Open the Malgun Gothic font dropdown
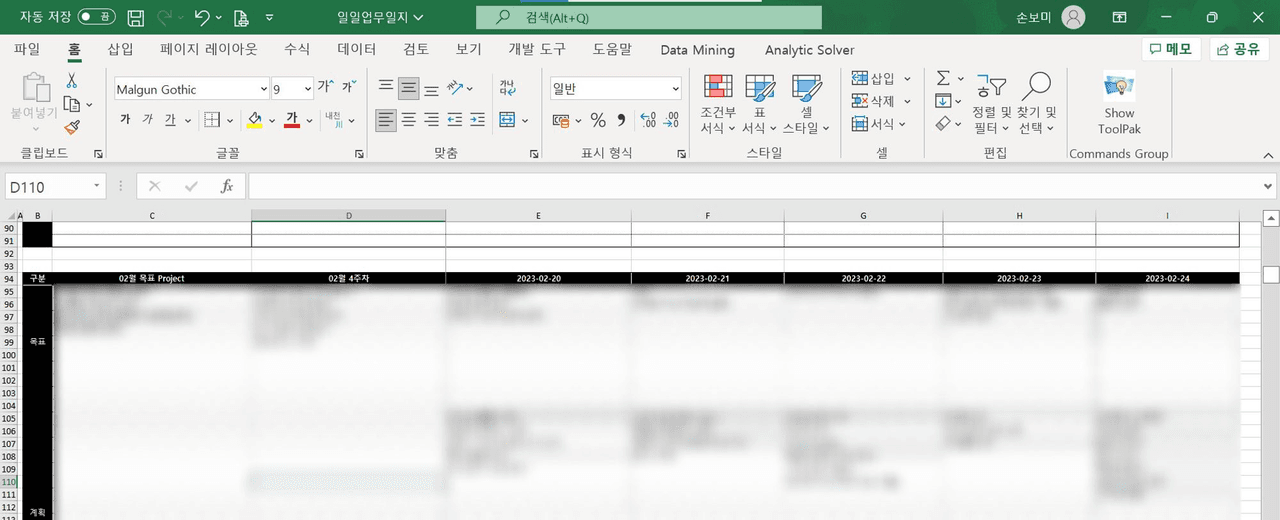Viewport: 1280px width, 520px height. click(x=263, y=89)
